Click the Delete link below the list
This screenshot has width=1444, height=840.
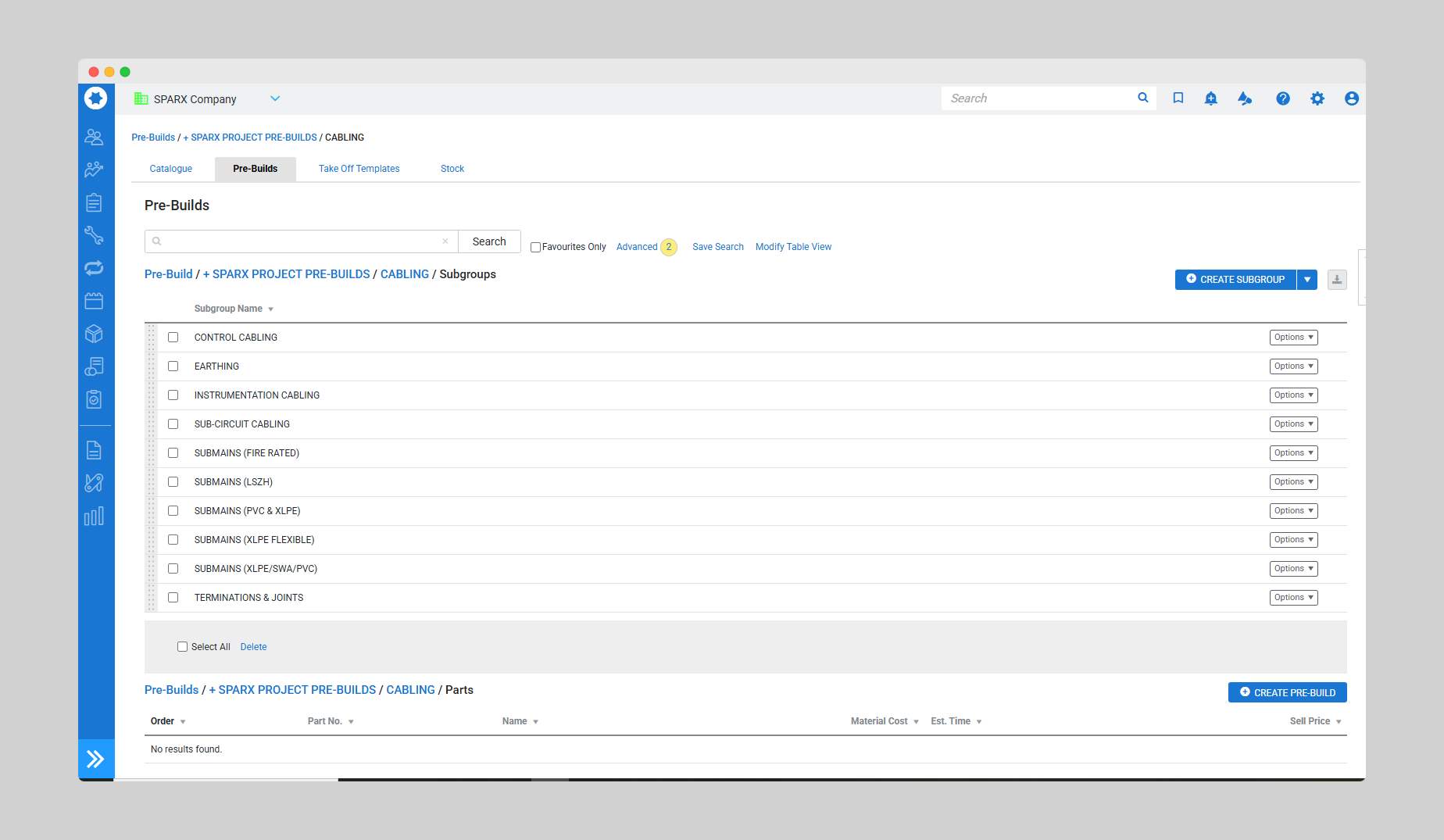[253, 647]
